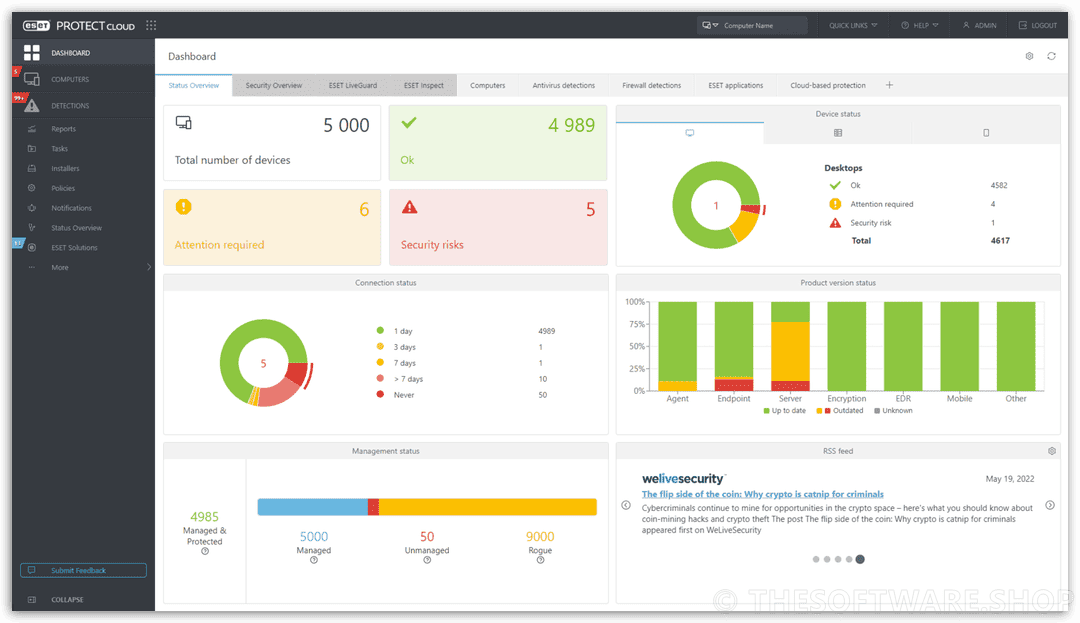Switch to the Computers dashboard tab
Screen dimensions: 1080x623
[488, 85]
